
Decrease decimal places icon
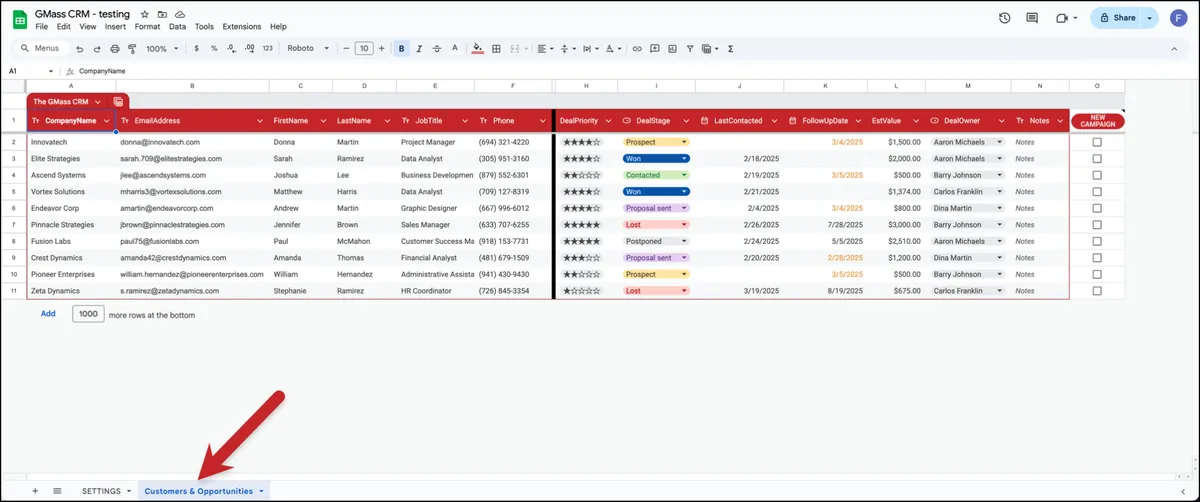pos(231,48)
